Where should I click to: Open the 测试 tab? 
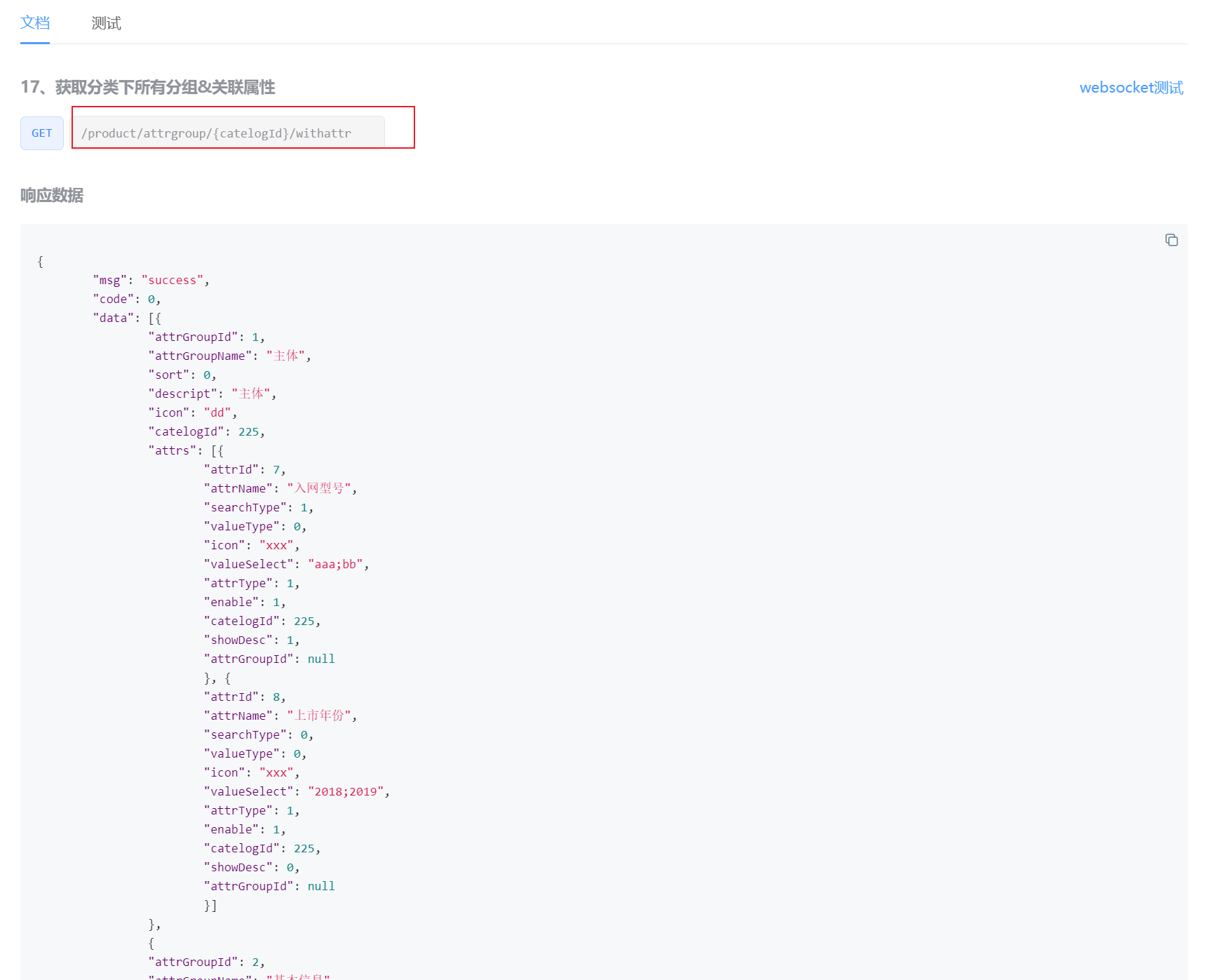click(x=107, y=23)
